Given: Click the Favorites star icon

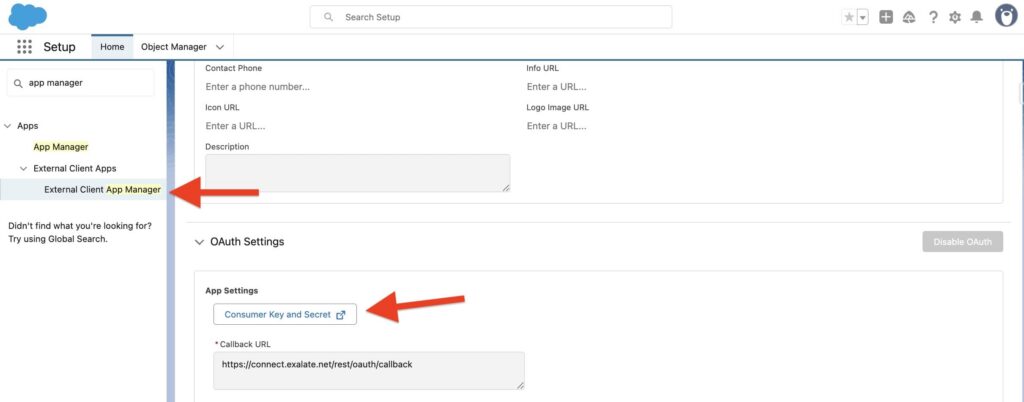Looking at the screenshot, I should coord(849,17).
